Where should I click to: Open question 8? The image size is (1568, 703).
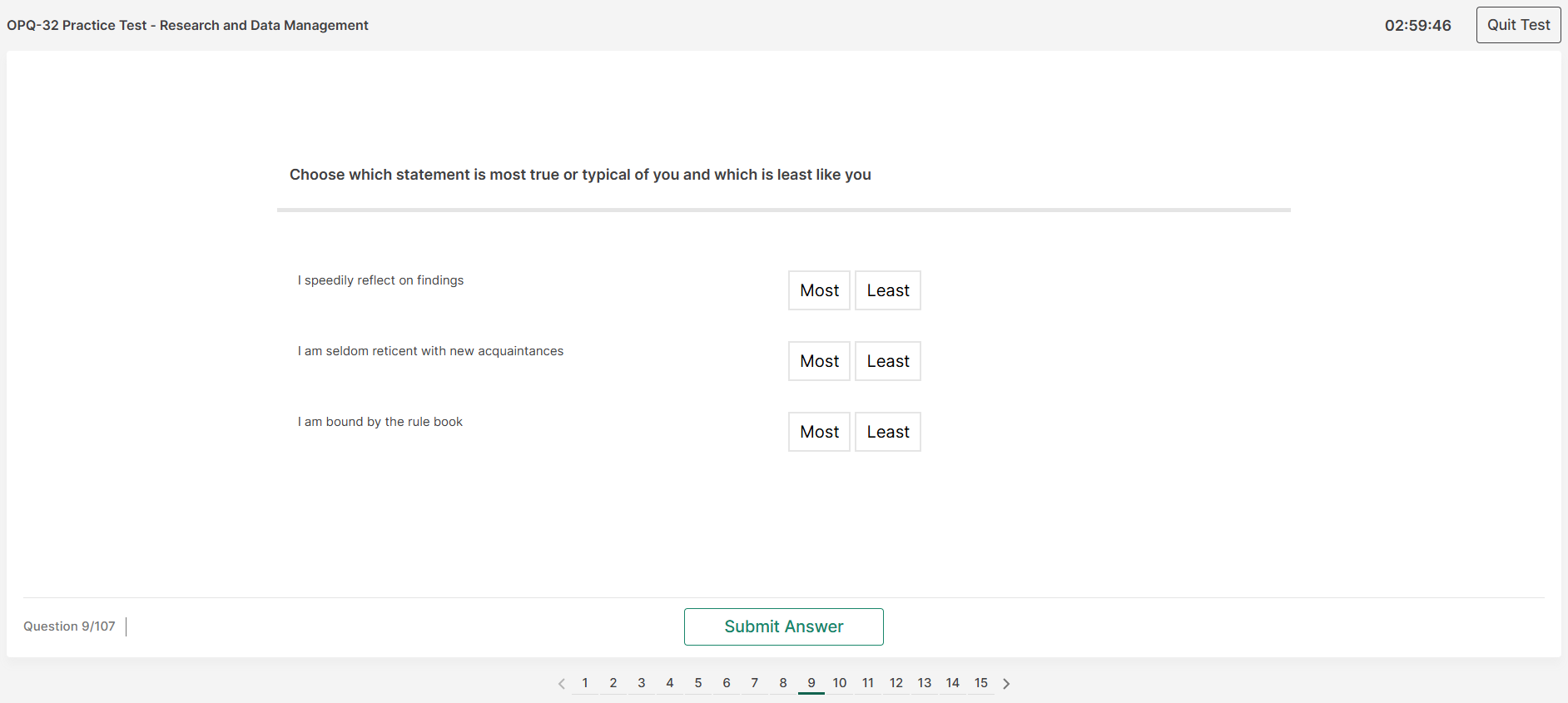(x=783, y=683)
